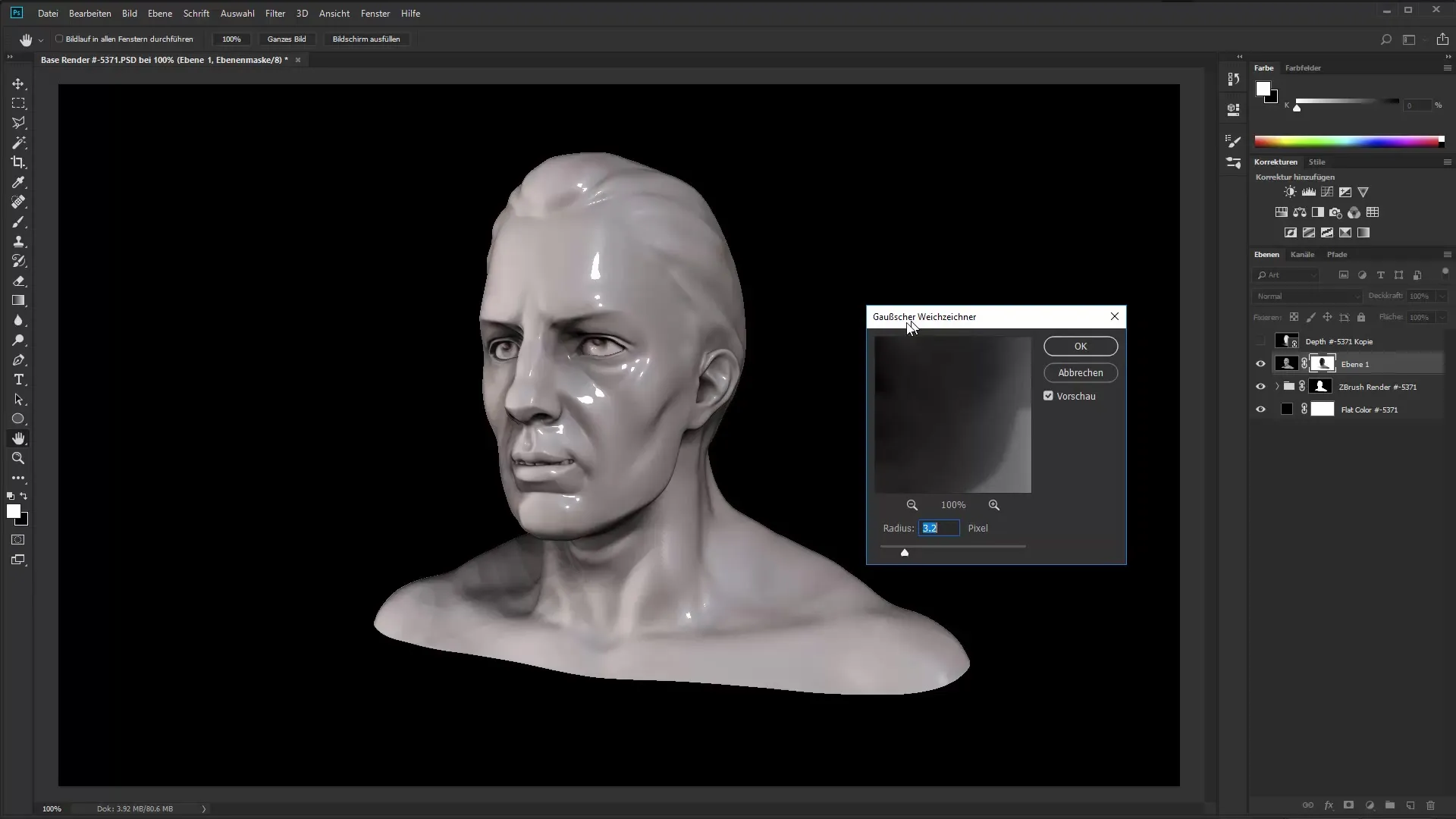Switch to the Farbfelder tab

(1303, 68)
